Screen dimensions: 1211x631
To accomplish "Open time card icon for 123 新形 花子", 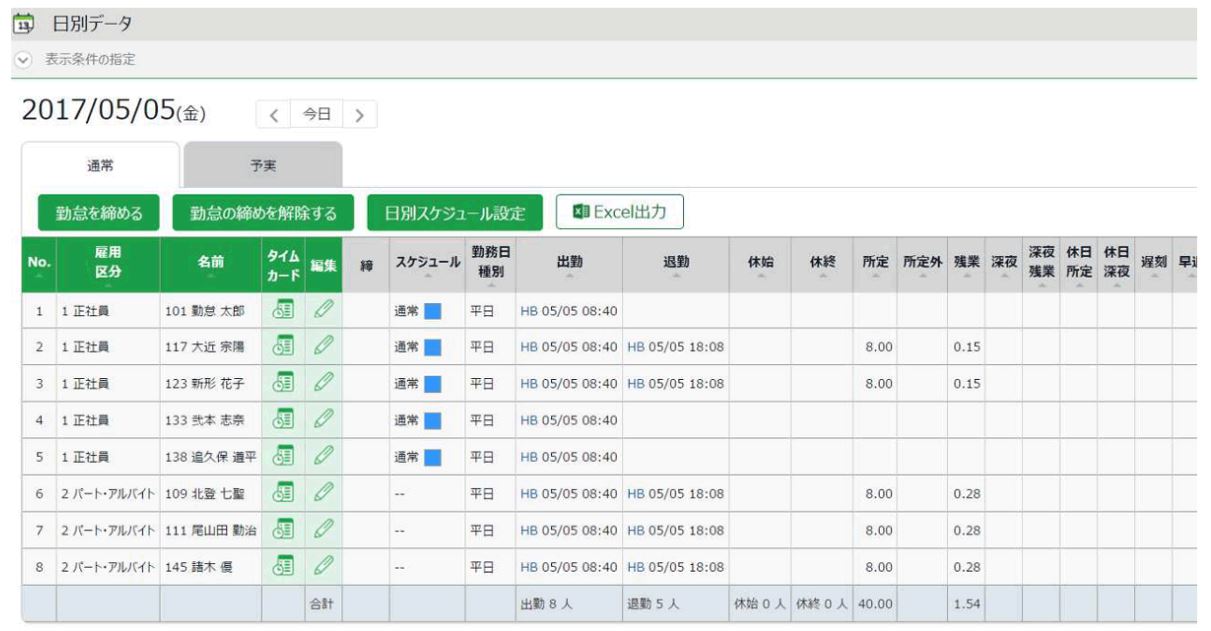I will tap(281, 383).
